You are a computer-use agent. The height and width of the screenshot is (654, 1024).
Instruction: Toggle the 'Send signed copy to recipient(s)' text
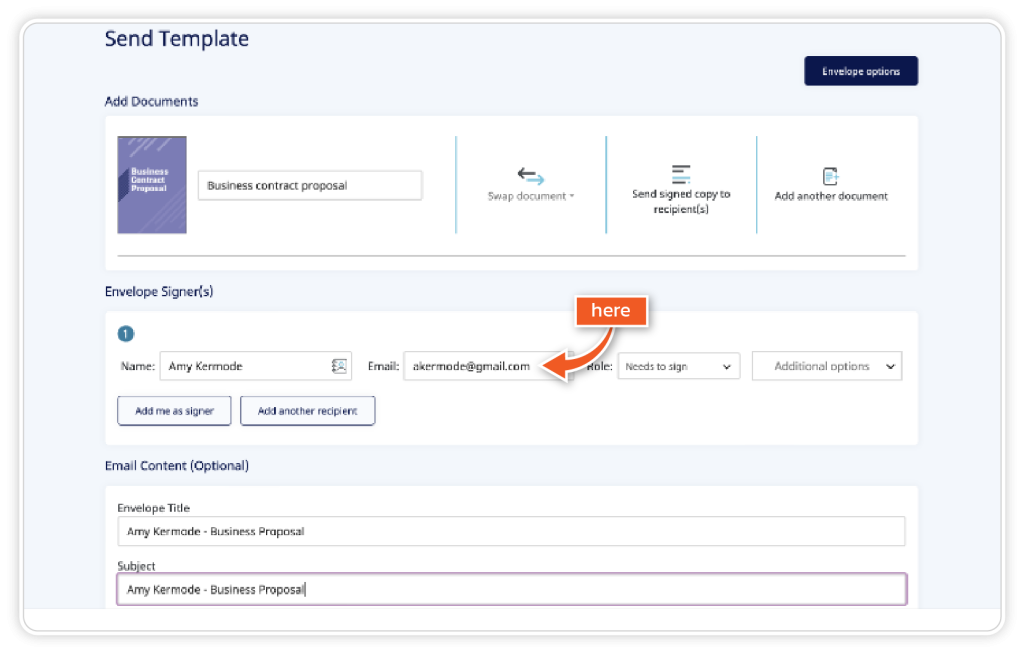[x=681, y=201]
